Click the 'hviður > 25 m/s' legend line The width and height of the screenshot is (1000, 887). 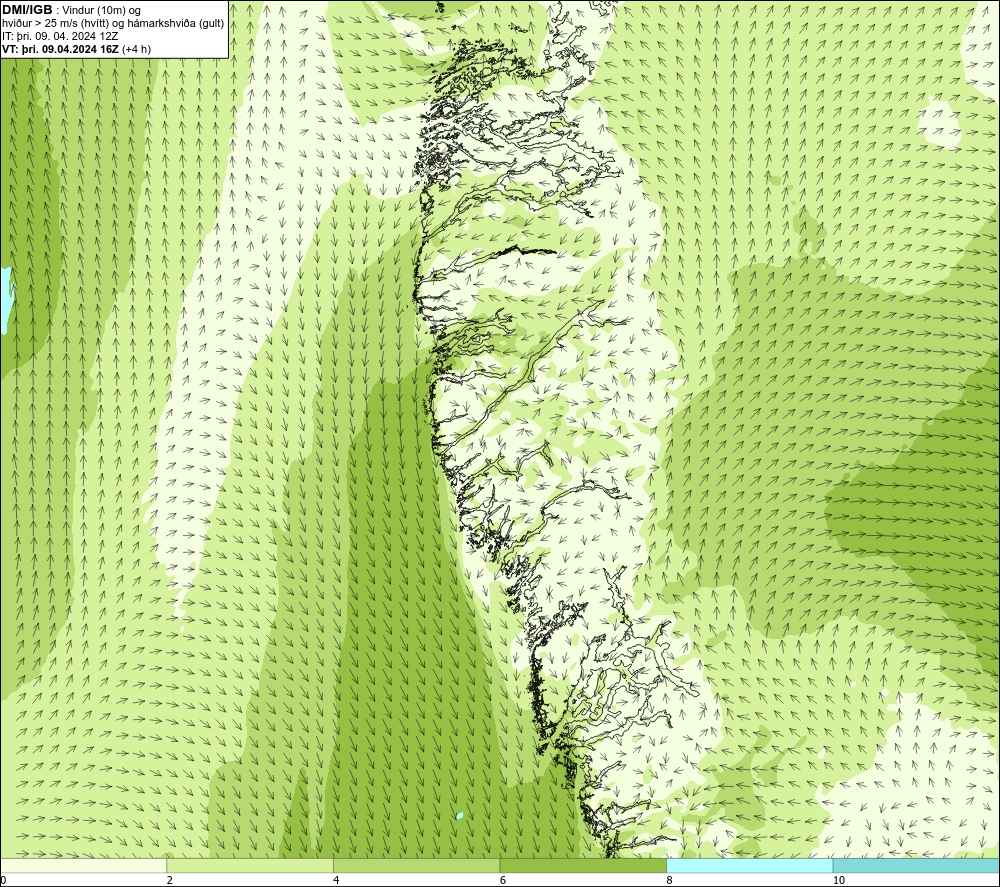pyautogui.click(x=113, y=23)
